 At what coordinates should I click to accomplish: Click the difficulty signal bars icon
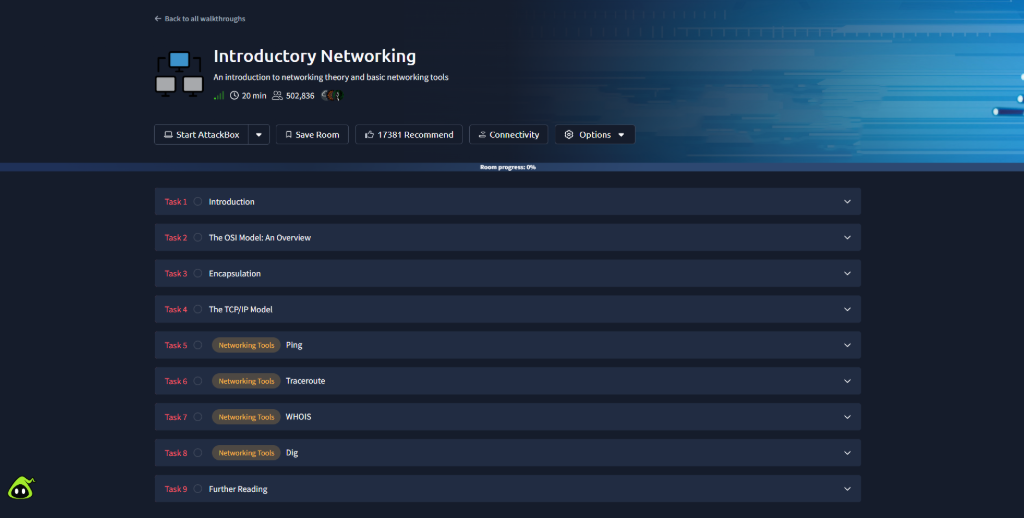[219, 95]
